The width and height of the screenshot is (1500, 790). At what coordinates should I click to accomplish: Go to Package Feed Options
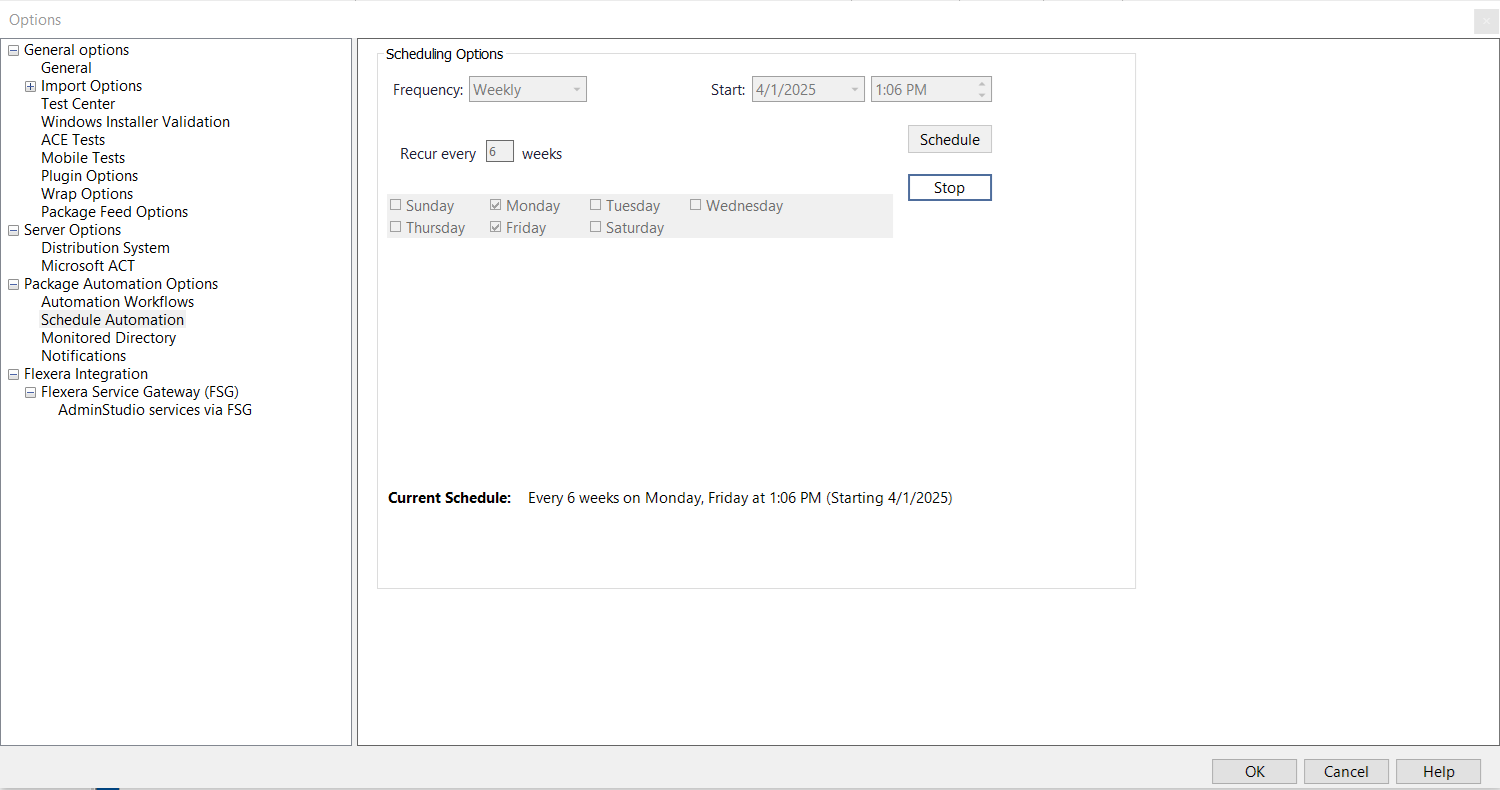(114, 212)
